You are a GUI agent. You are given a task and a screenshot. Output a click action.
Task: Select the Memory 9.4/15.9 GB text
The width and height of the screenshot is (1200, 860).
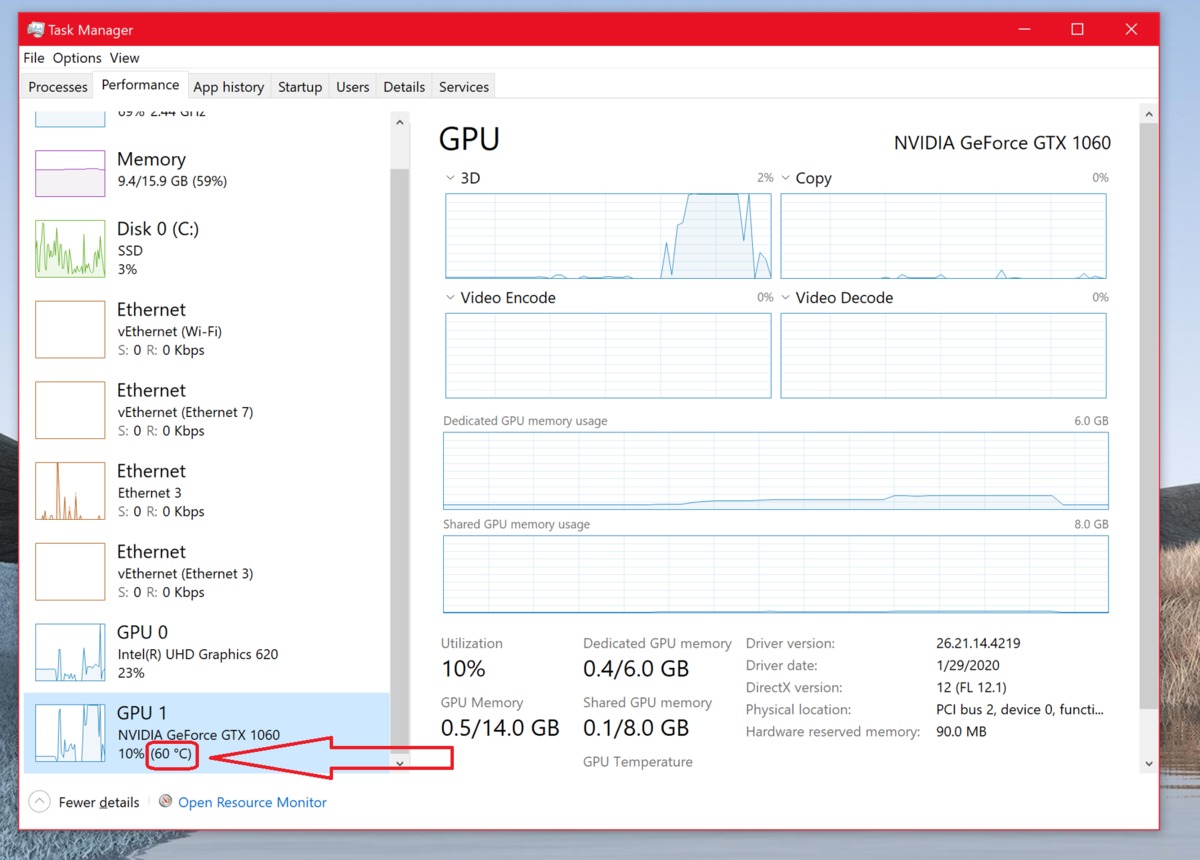pos(172,182)
